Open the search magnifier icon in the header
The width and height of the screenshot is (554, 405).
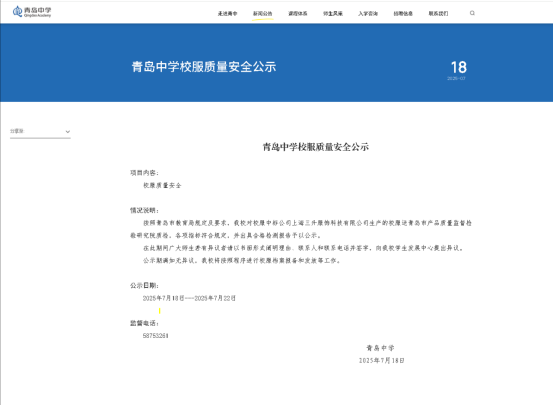[472, 13]
